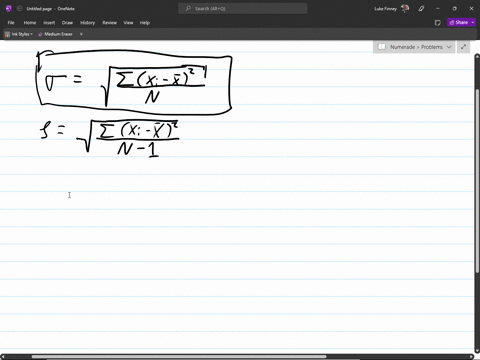
Task: Click the Search (Alt+Q) box
Action: coord(243,9)
